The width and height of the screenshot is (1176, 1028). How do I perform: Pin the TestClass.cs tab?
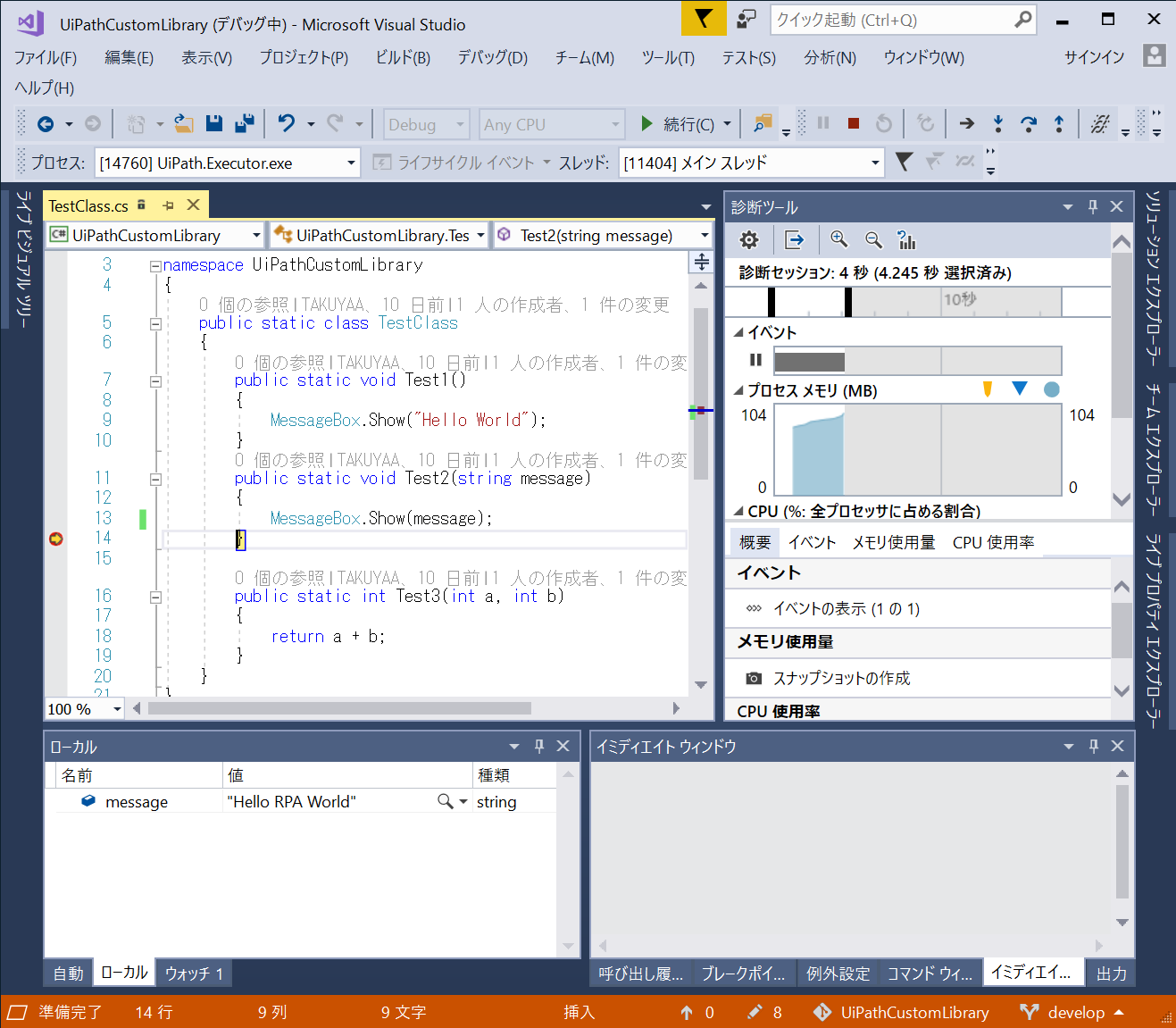tap(168, 205)
